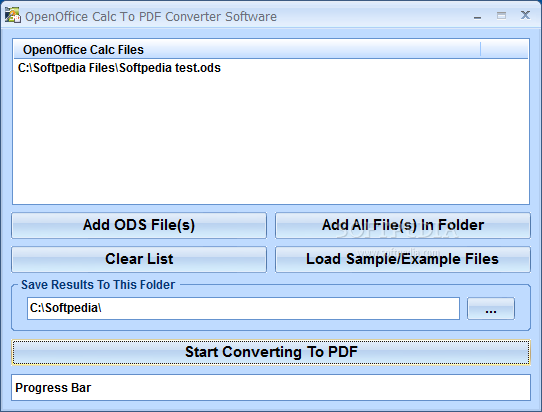
Task: Click the application icon in title bar
Action: pyautogui.click(x=13, y=16)
